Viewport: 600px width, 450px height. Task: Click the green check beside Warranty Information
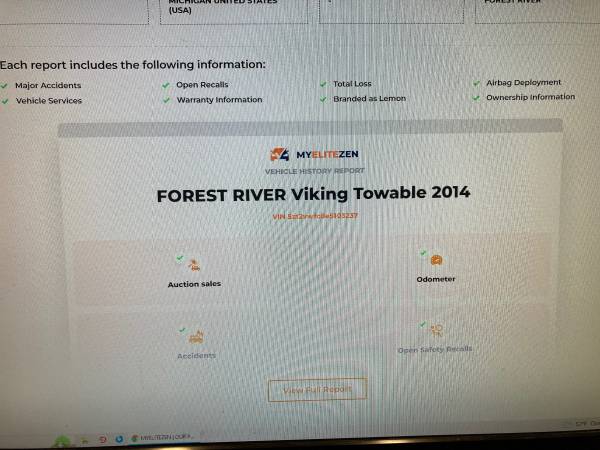(166, 100)
